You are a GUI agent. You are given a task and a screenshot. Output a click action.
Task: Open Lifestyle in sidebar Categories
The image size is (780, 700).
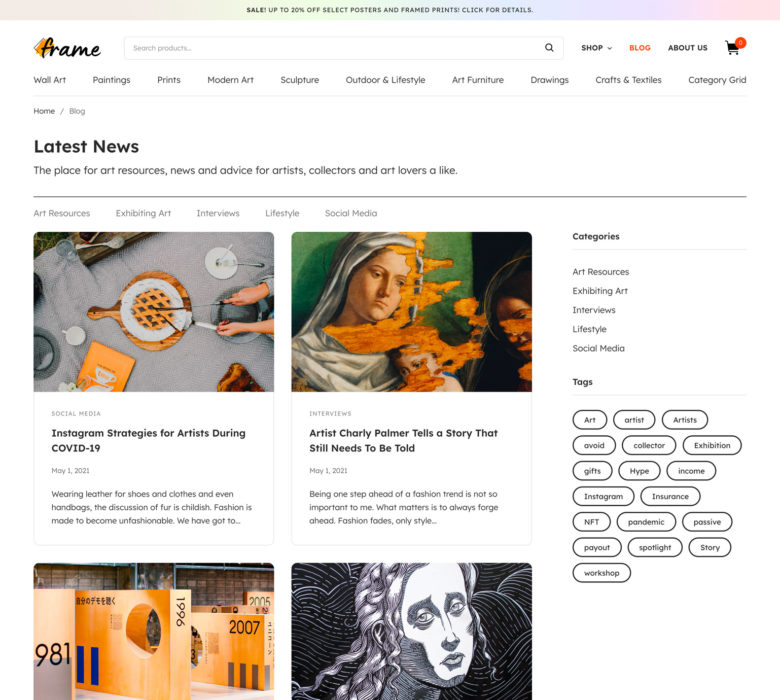tap(589, 329)
